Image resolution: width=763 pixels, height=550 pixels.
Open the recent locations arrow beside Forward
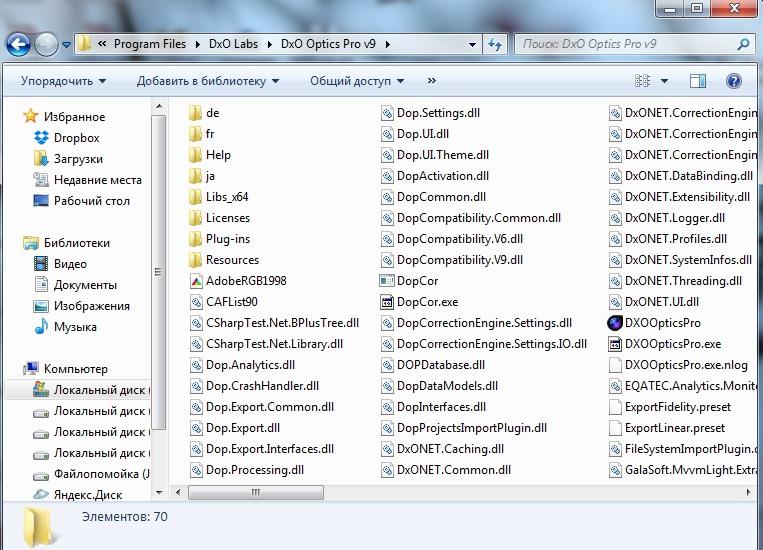click(67, 45)
